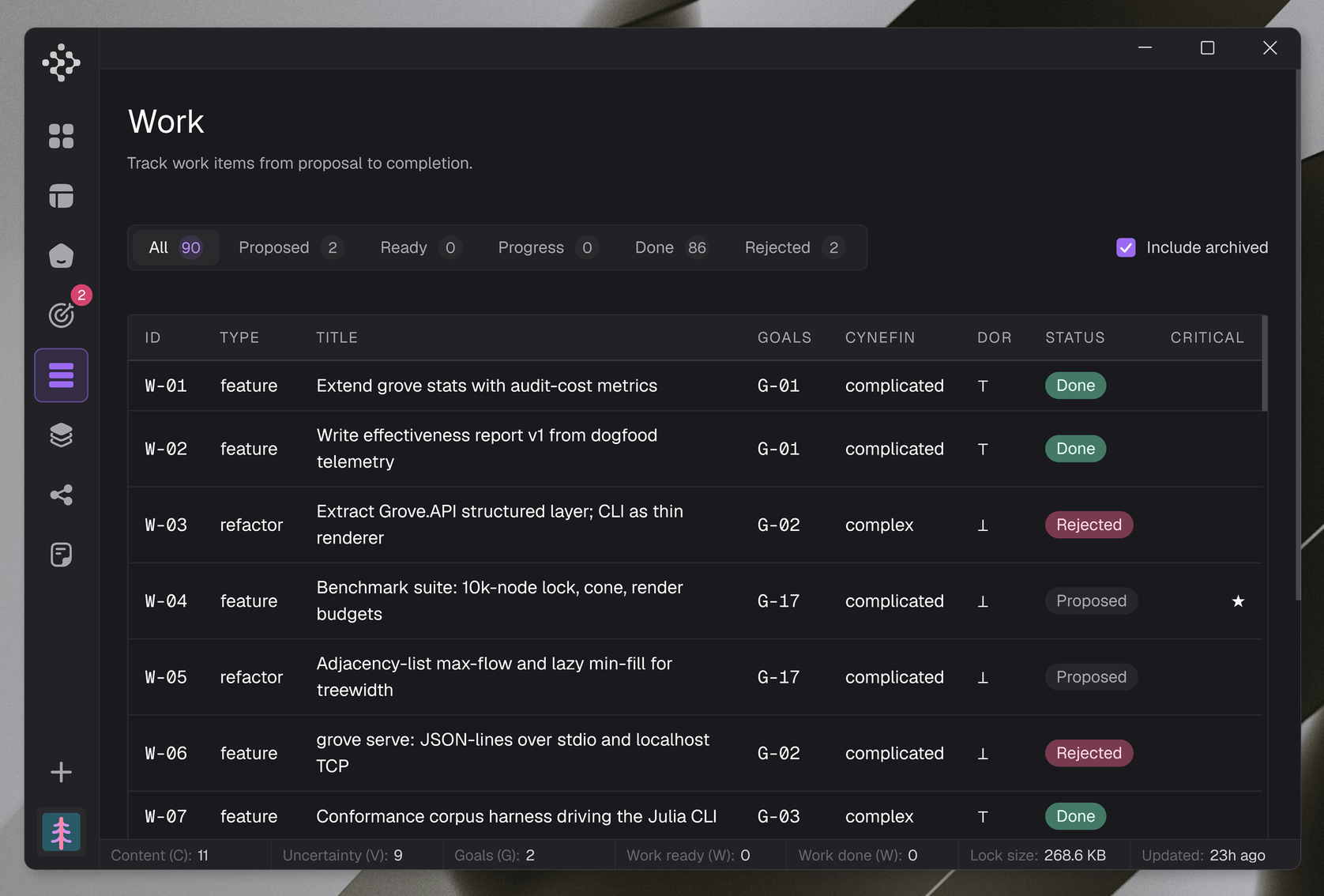Open 'Adjacency-list max-flow' title
The image size is (1324, 896).
point(495,677)
